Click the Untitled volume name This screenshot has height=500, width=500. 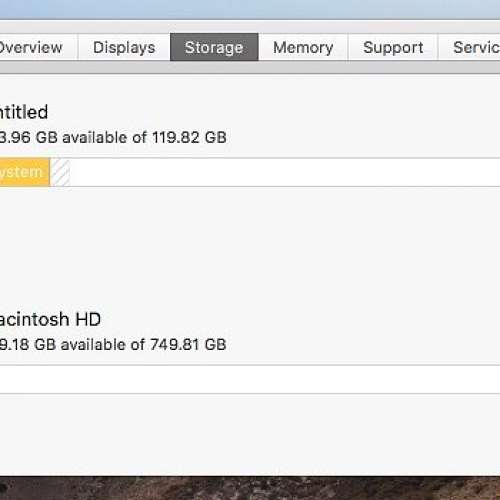[24, 112]
